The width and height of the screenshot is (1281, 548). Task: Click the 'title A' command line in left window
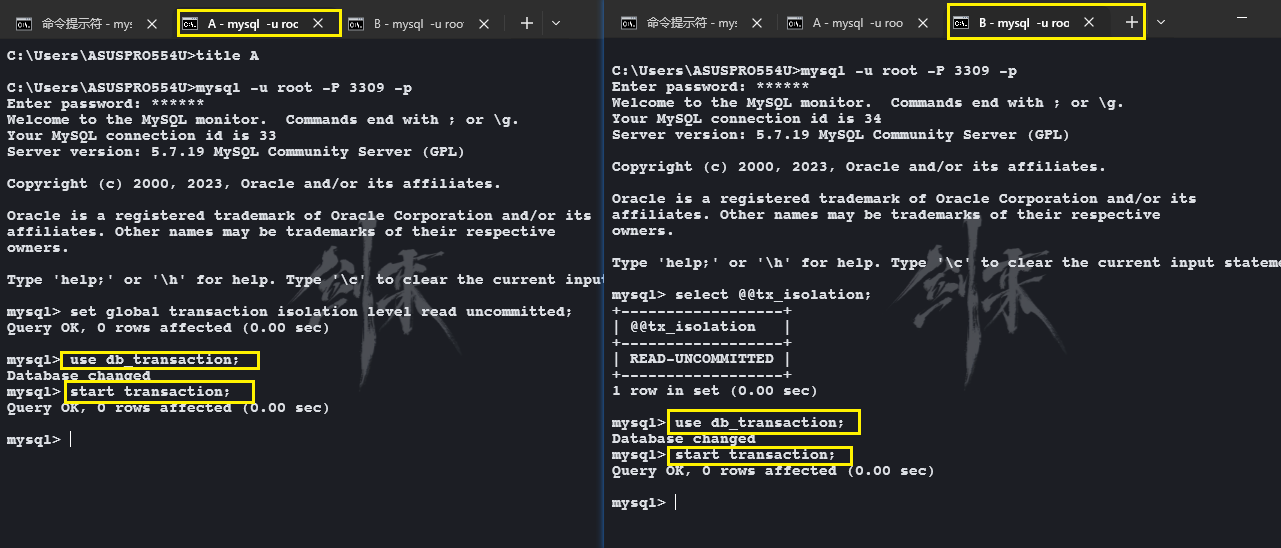pyautogui.click(x=133, y=55)
